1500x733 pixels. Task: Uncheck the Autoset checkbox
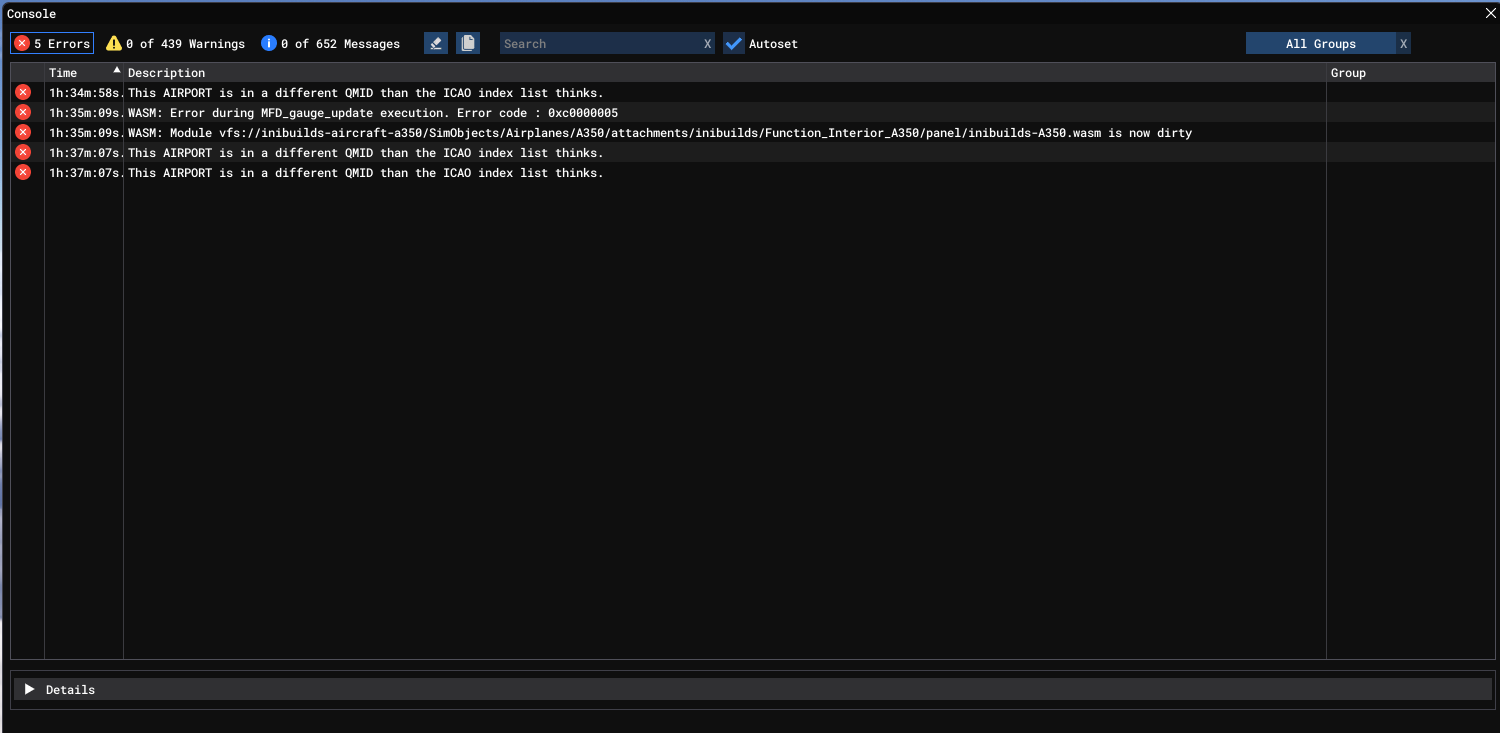(734, 44)
